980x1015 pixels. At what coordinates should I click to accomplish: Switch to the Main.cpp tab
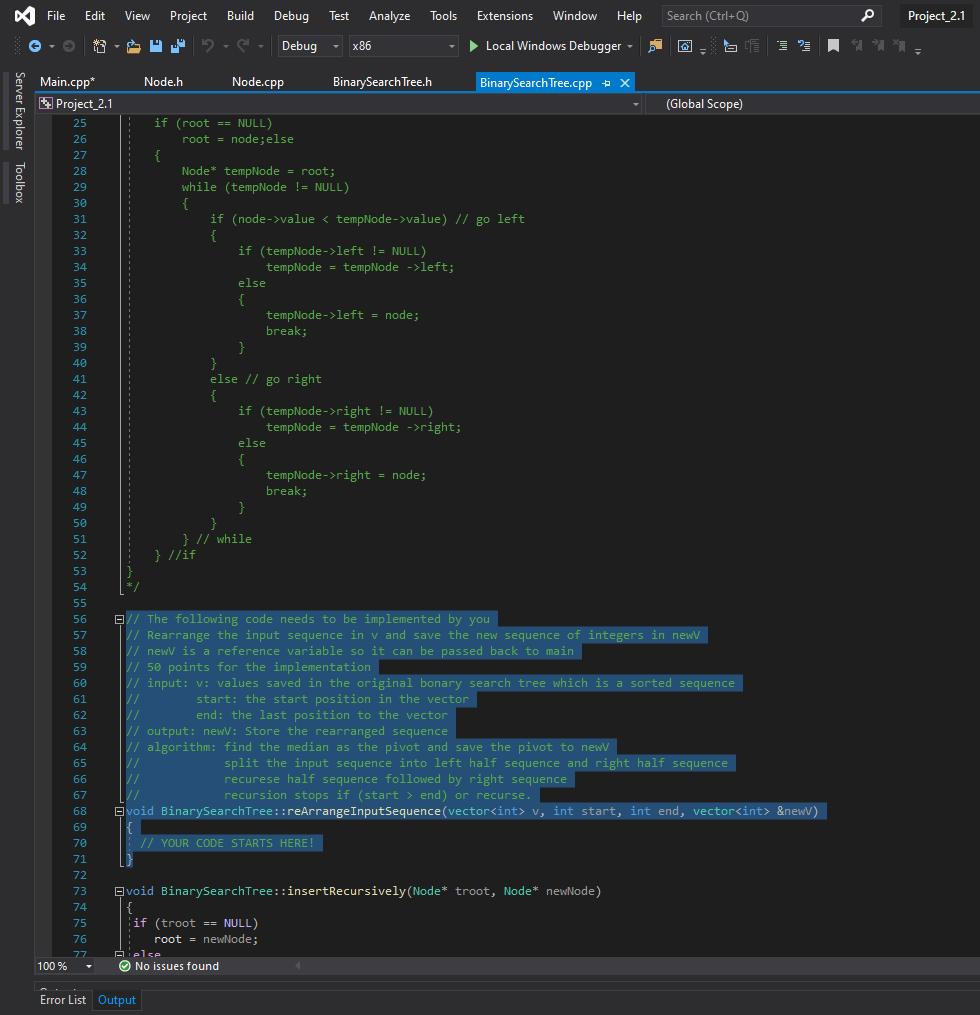coord(67,82)
